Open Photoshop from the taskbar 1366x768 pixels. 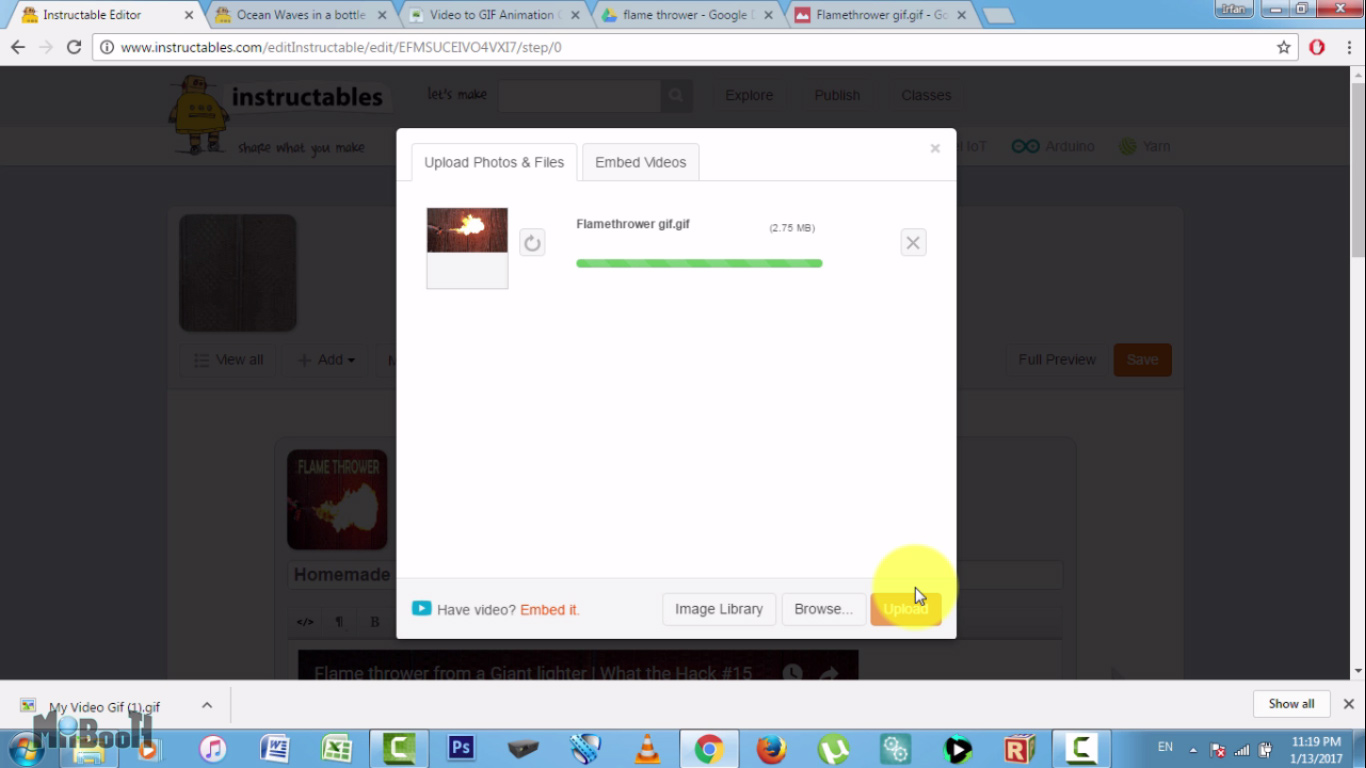(461, 748)
